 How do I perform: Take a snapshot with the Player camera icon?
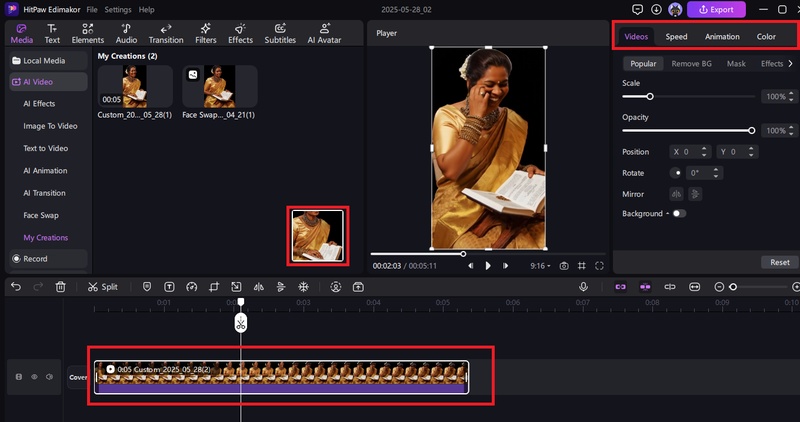click(564, 266)
